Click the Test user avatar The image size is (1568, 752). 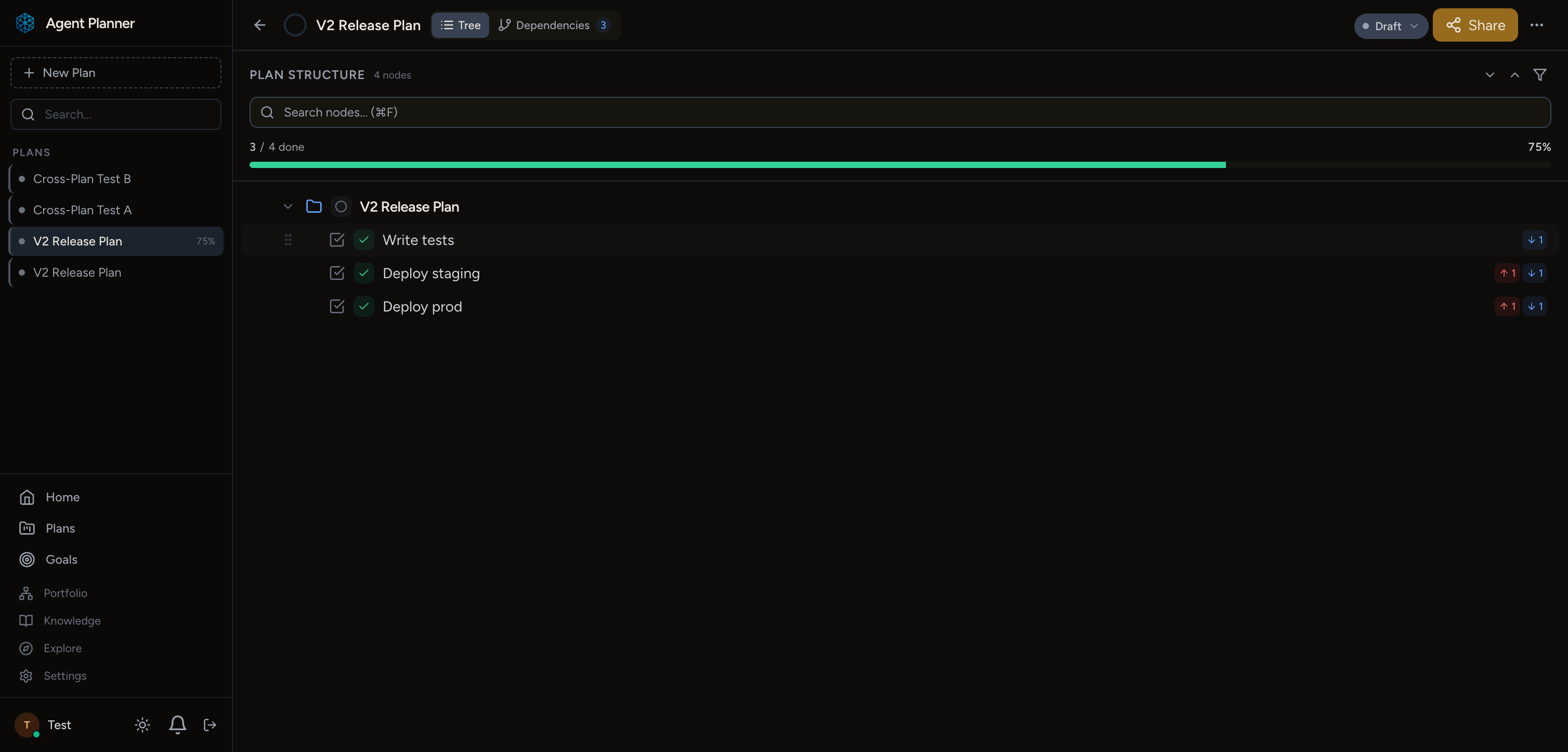pos(27,724)
